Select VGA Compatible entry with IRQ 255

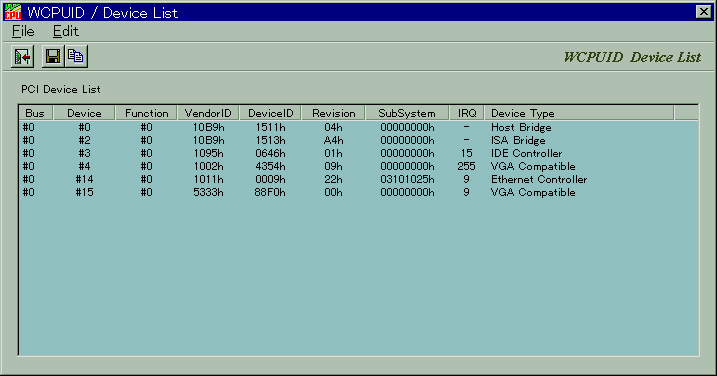click(358, 167)
